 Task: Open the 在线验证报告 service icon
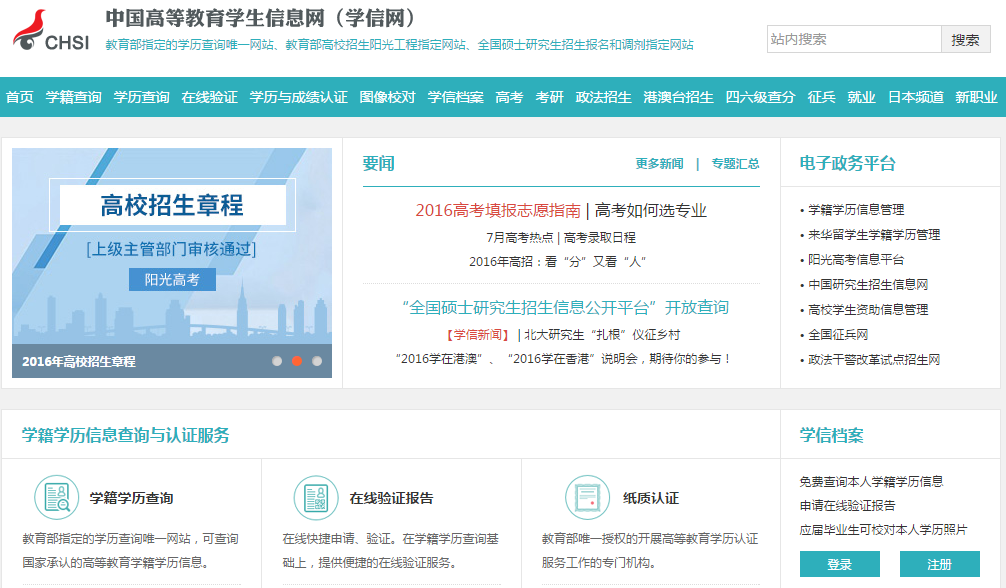click(316, 497)
